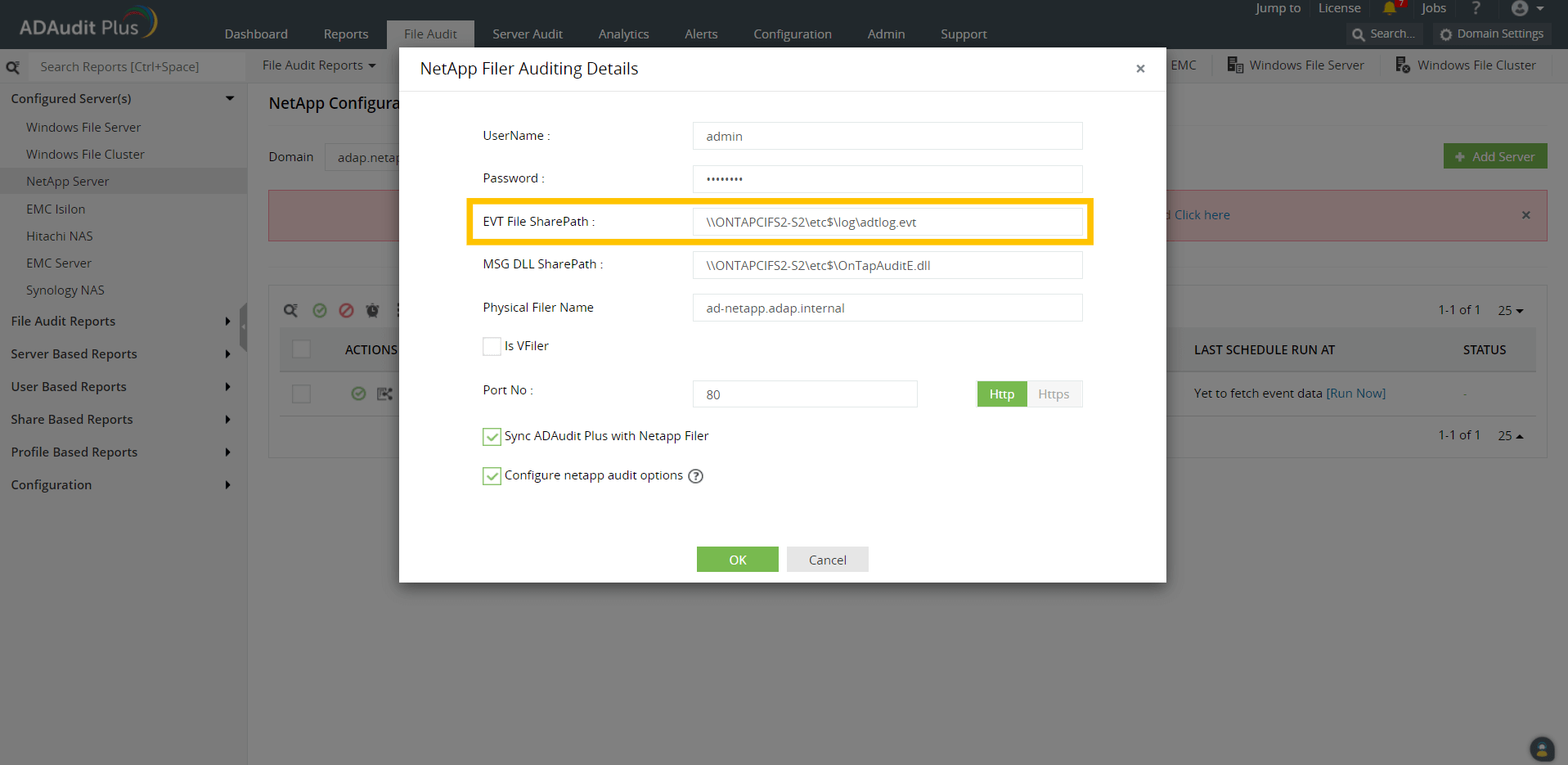Collapse the Configured Server(s) section

[229, 98]
